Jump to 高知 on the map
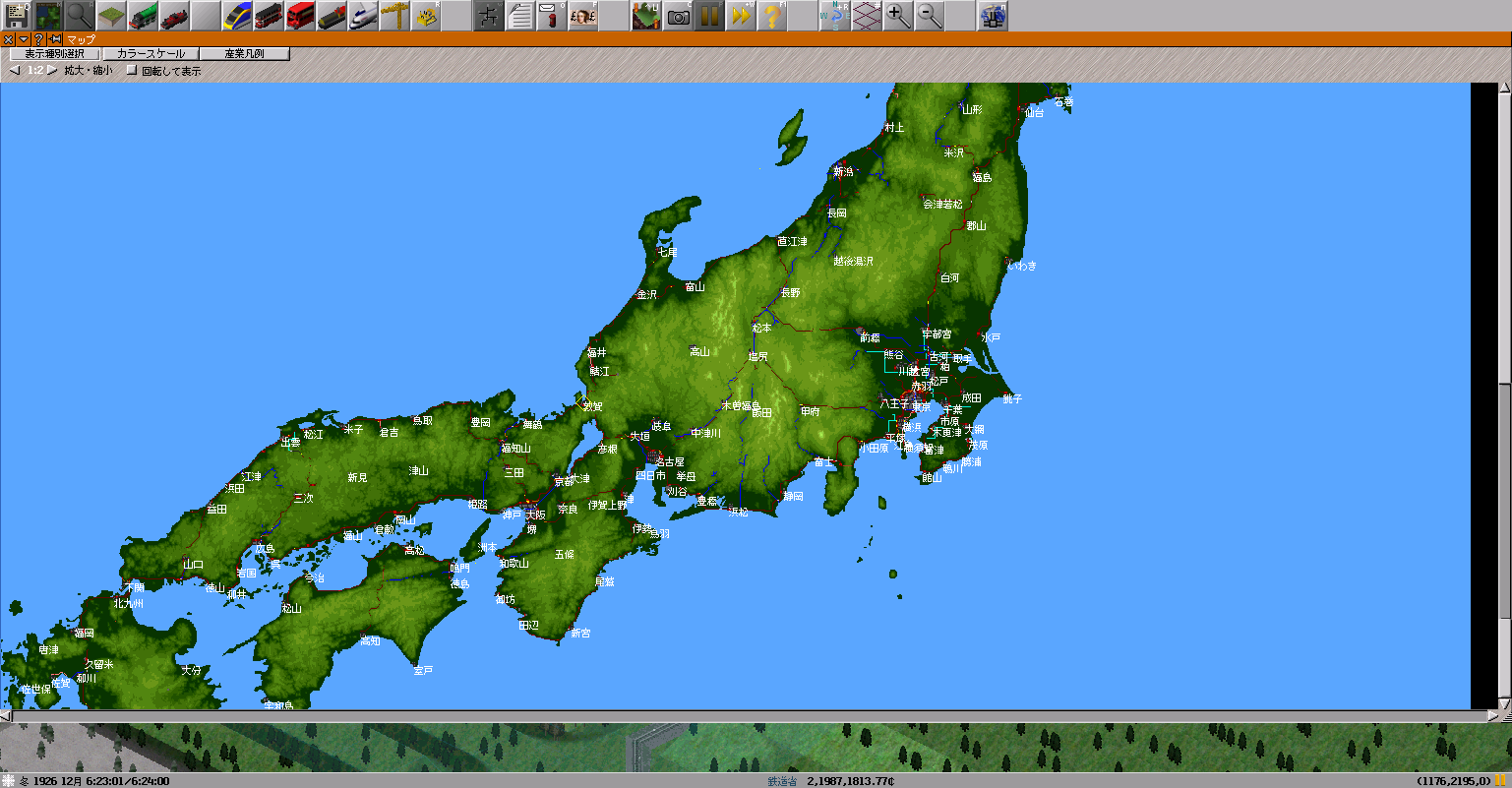The height and width of the screenshot is (788, 1512). (x=370, y=640)
